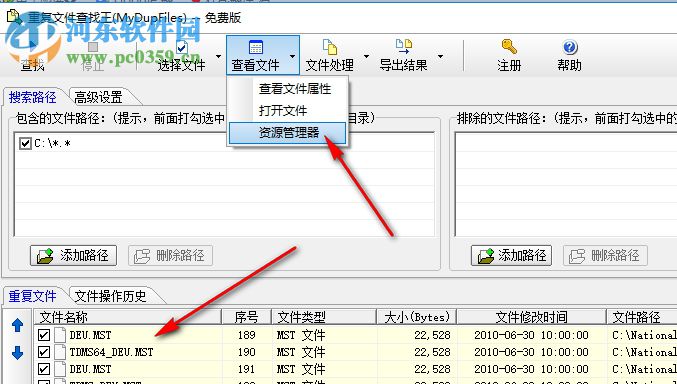Open the 查看文件 dropdown arrow
This screenshot has height=384, width=677.
(292, 56)
